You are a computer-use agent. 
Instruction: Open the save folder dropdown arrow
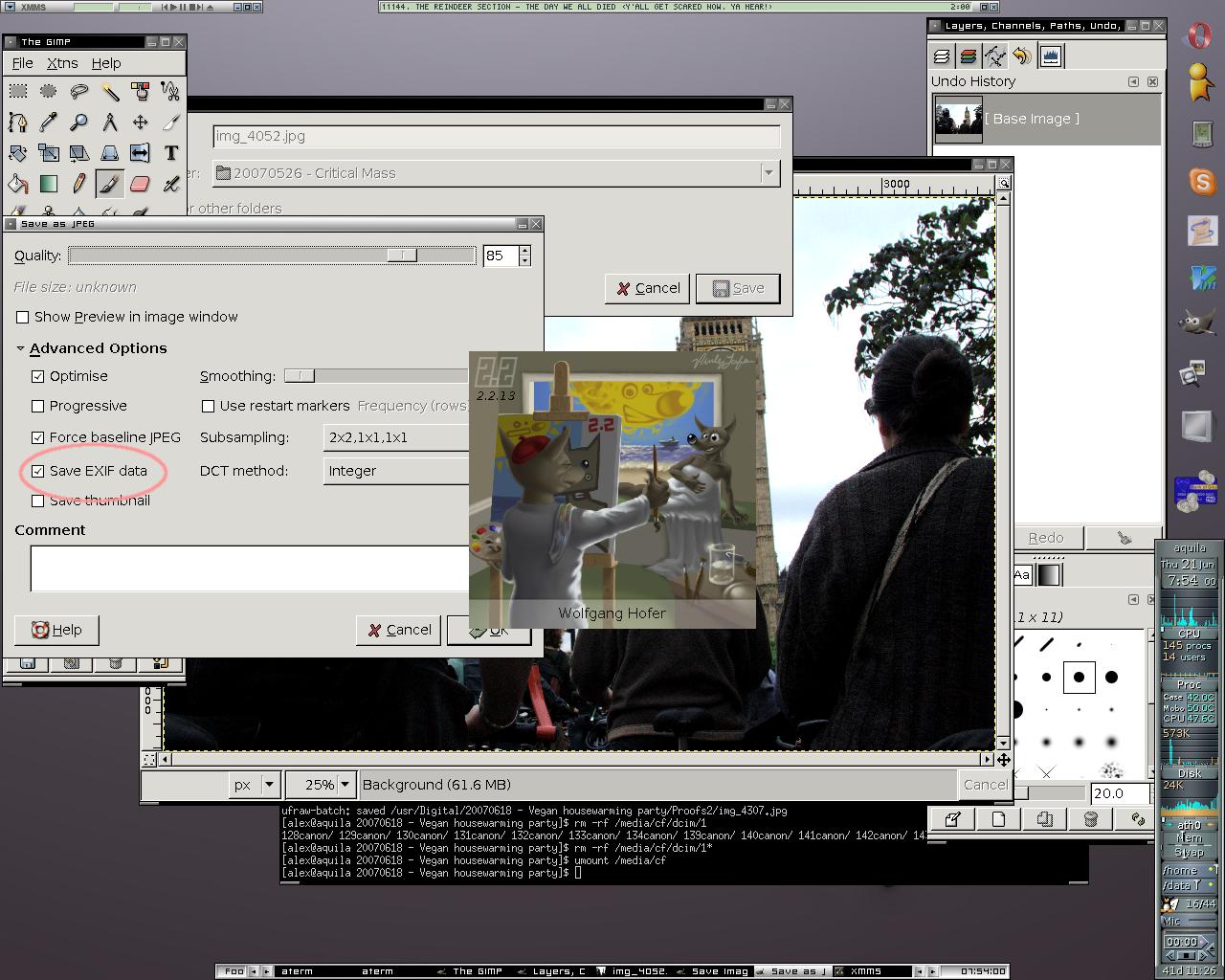[x=768, y=173]
